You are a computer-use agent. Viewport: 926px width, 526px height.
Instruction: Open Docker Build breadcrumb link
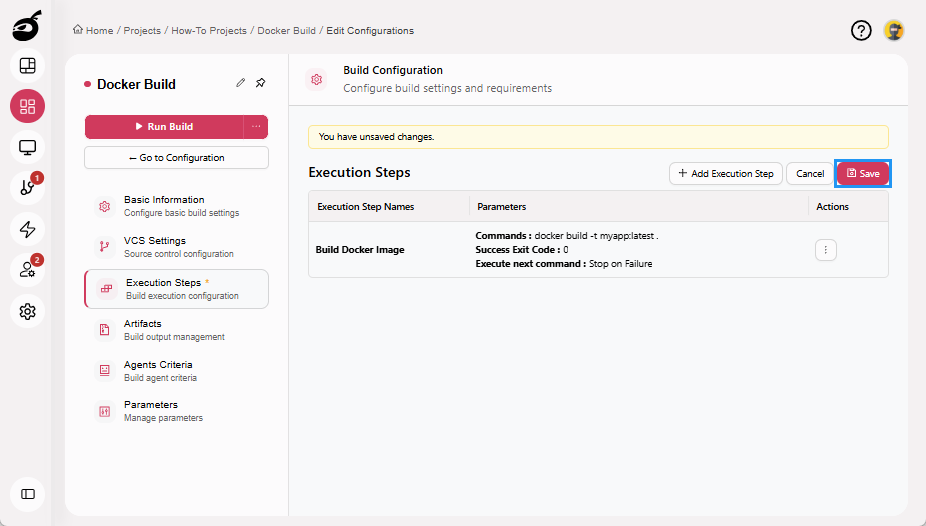[x=286, y=30]
